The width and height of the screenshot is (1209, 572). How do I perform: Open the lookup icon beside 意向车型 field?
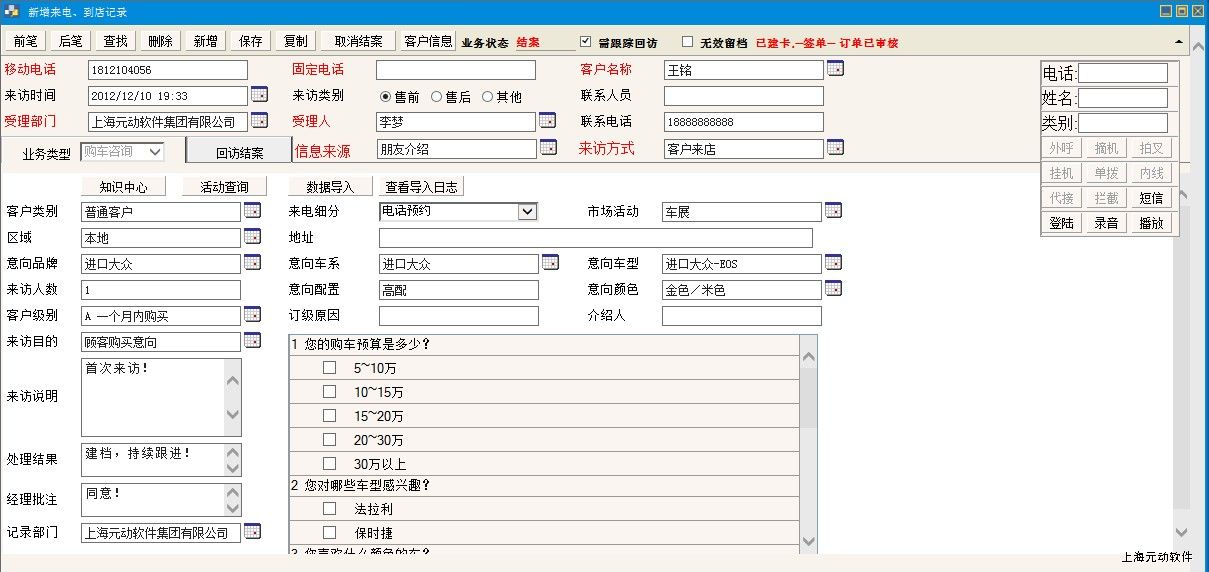(833, 263)
